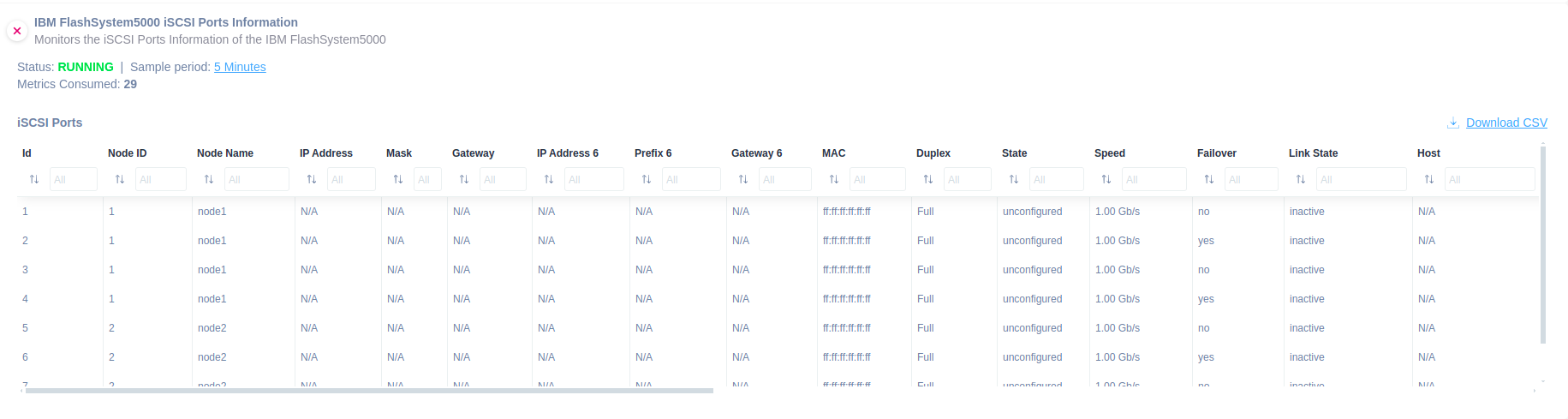Click the iSCSI Ports section heading
This screenshot has width=1568, height=419.
[50, 123]
